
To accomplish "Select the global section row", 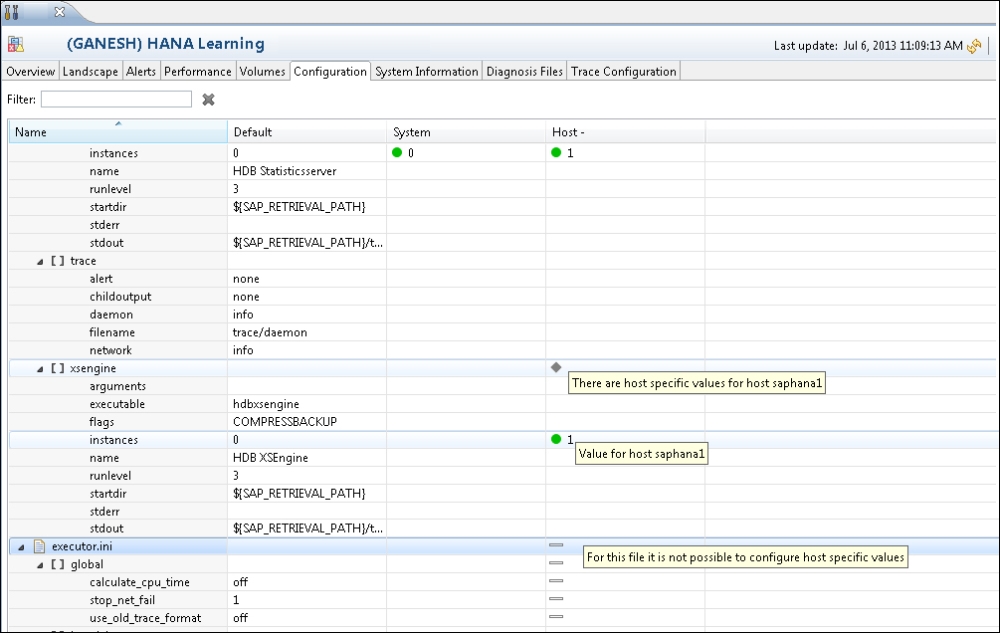I will [x=504, y=564].
